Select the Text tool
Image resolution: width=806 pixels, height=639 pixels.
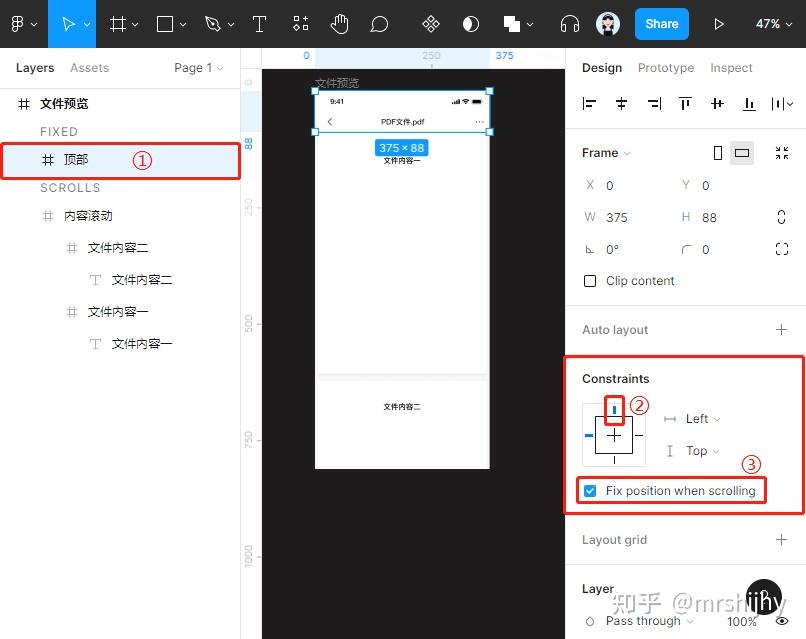point(259,23)
